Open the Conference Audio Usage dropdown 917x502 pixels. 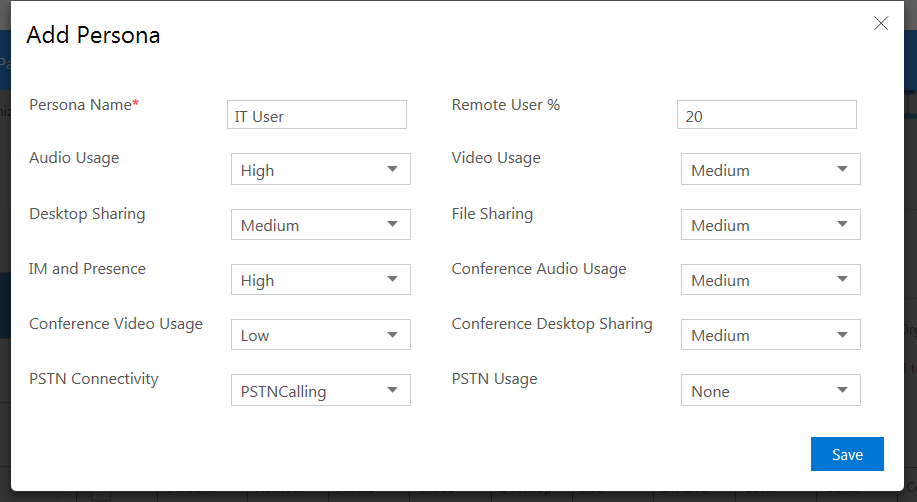click(770, 280)
